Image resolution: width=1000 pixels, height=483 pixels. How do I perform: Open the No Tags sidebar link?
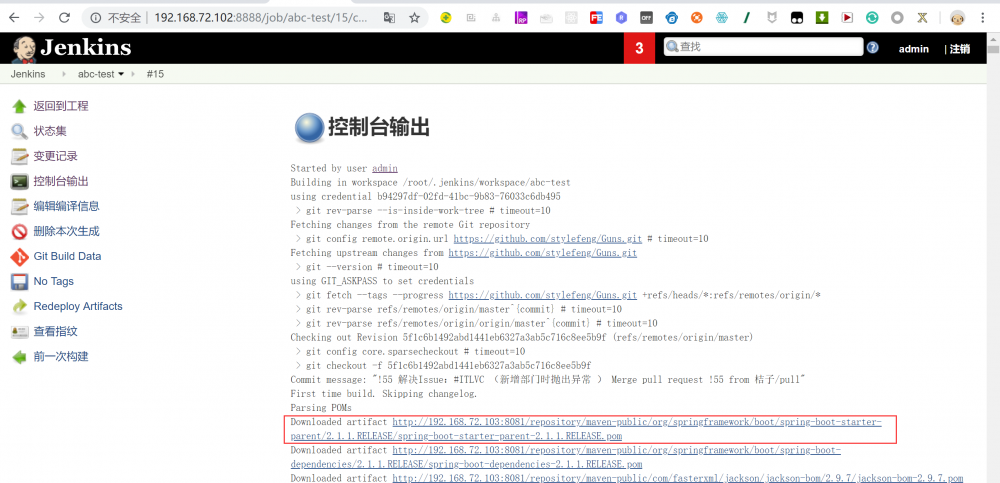pyautogui.click(x=54, y=281)
